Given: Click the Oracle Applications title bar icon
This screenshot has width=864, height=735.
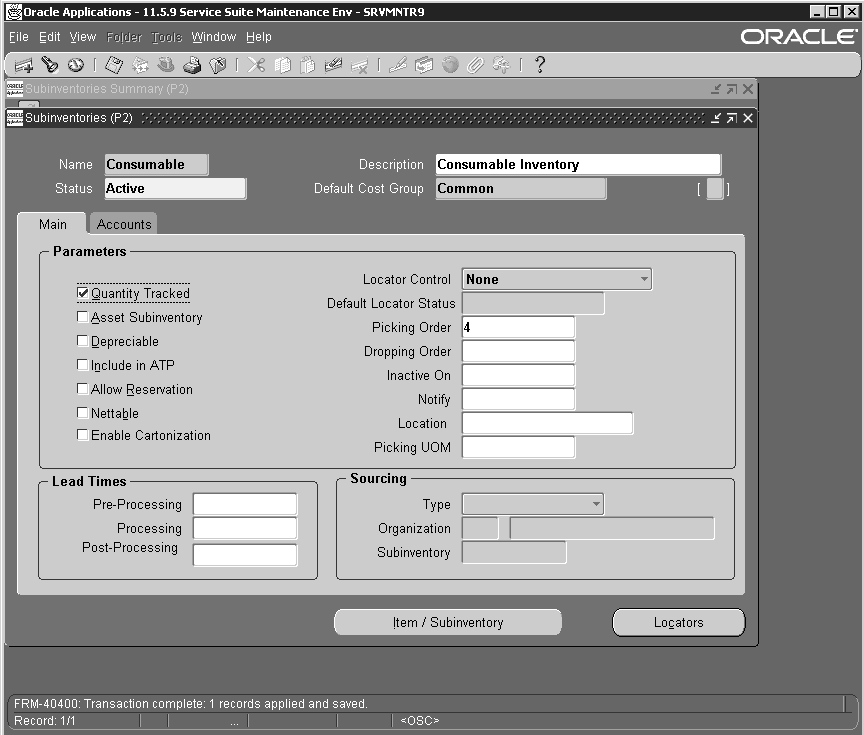Looking at the screenshot, I should 13,12.
